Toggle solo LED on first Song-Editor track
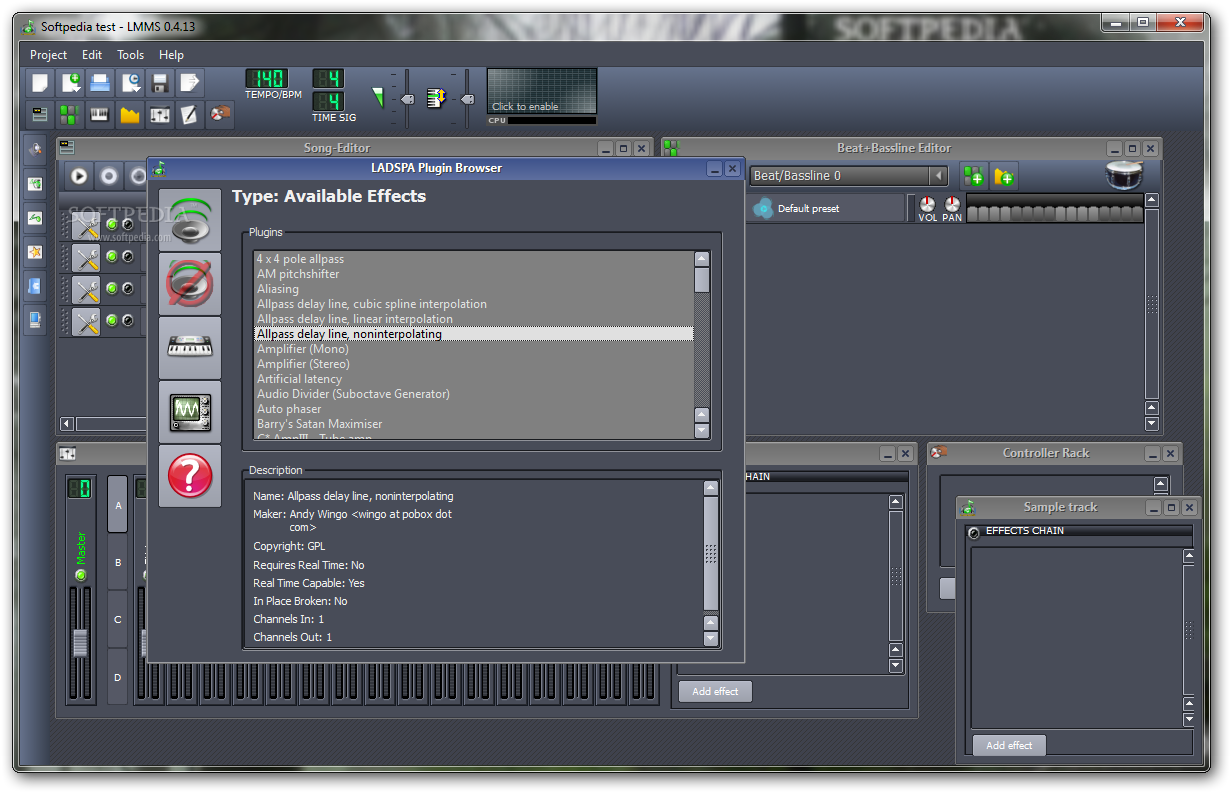The height and width of the screenshot is (793, 1231). tap(127, 224)
